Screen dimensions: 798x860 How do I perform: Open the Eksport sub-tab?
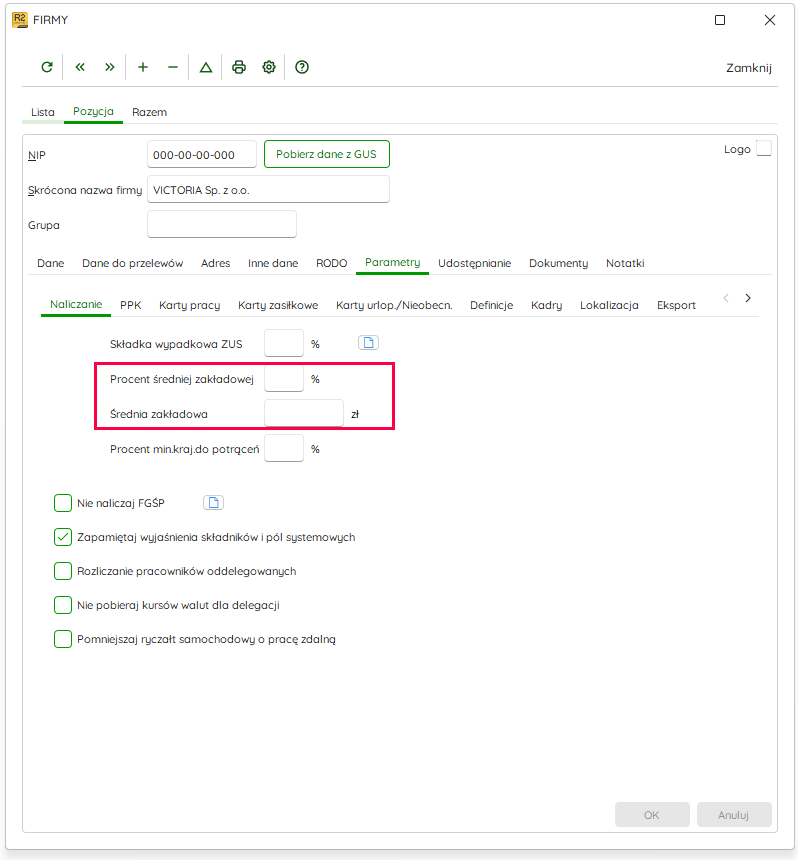(x=676, y=305)
